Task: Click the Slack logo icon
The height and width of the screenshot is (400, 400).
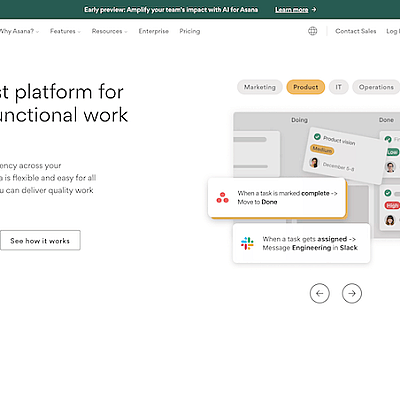Action: pyautogui.click(x=247, y=243)
